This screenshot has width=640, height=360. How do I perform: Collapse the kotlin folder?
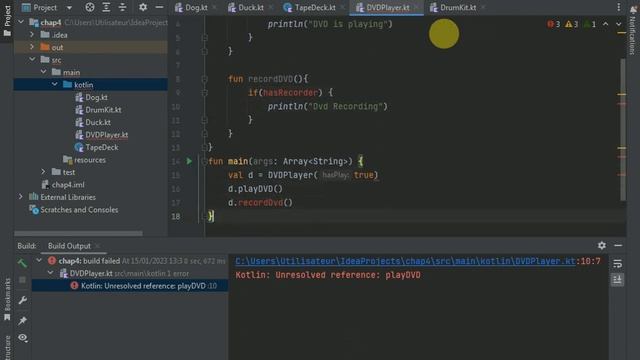[x=55, y=84]
